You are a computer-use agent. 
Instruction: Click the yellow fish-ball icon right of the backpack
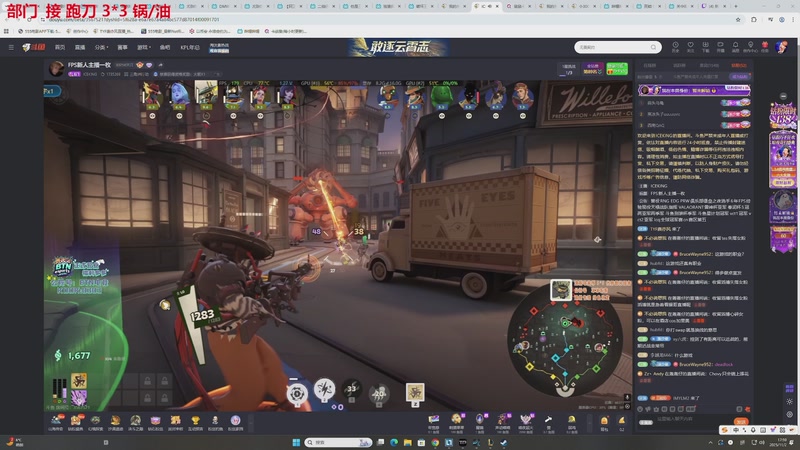point(622,422)
